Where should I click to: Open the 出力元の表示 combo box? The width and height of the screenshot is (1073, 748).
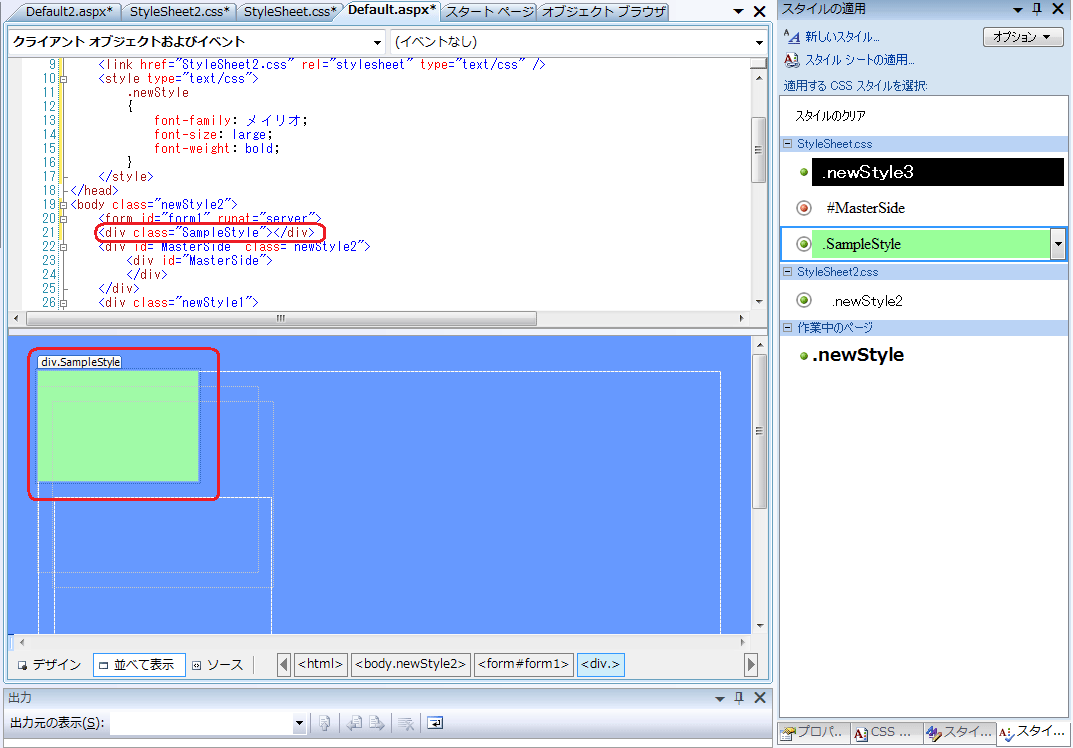208,723
